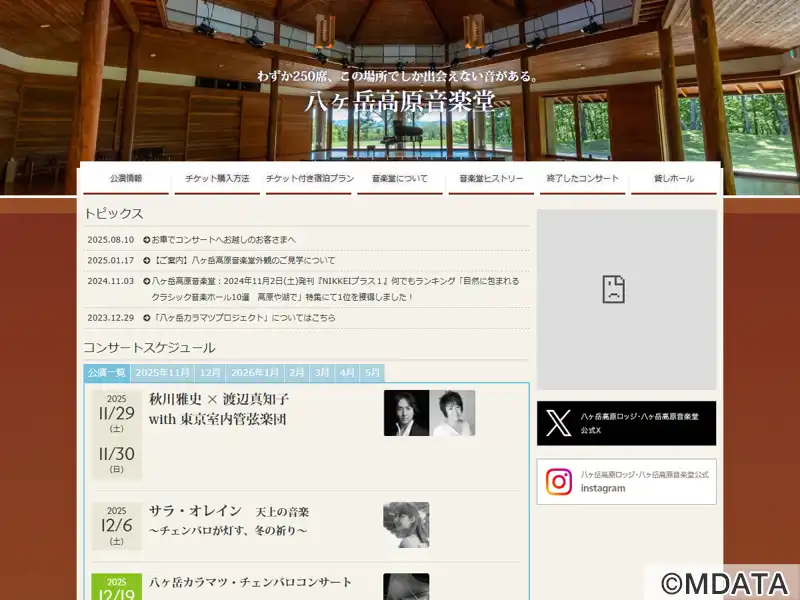Switch to the 2025年11月 schedule tab
This screenshot has height=600, width=800.
[x=162, y=373]
